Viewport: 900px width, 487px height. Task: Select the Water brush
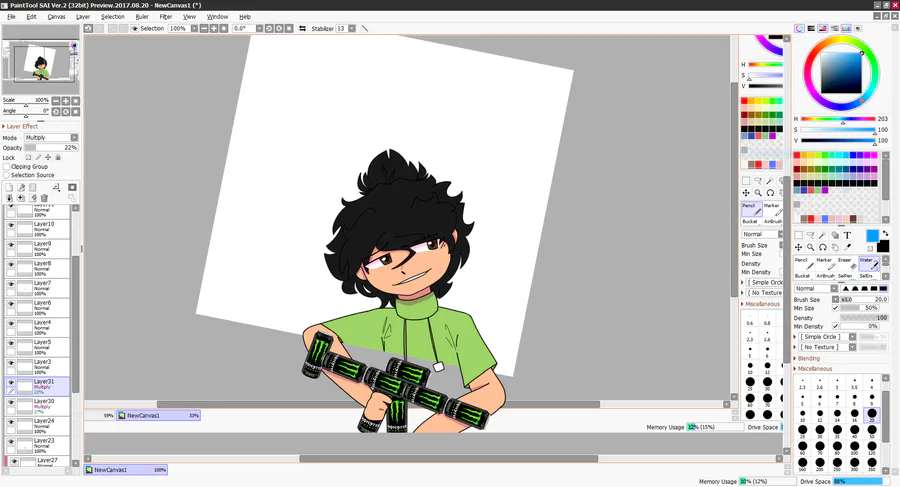point(868,263)
